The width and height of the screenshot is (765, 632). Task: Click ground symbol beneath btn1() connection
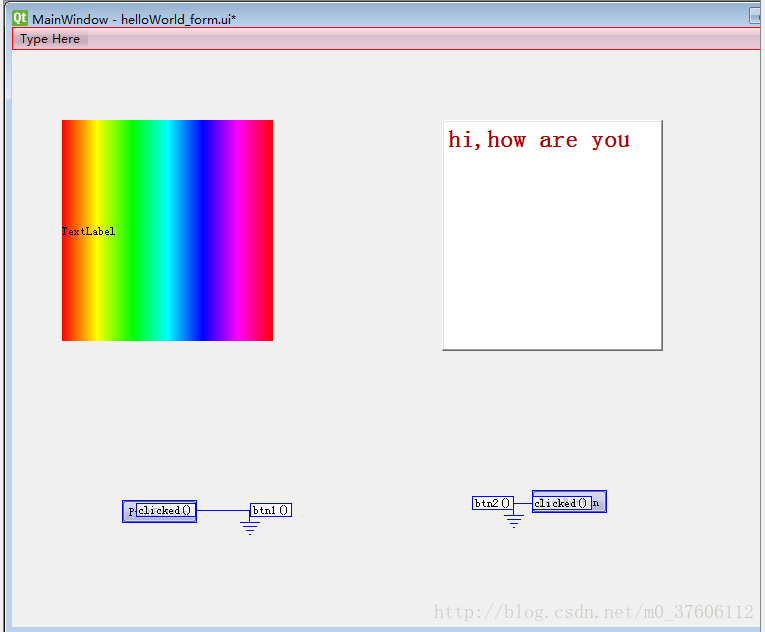pyautogui.click(x=250, y=528)
